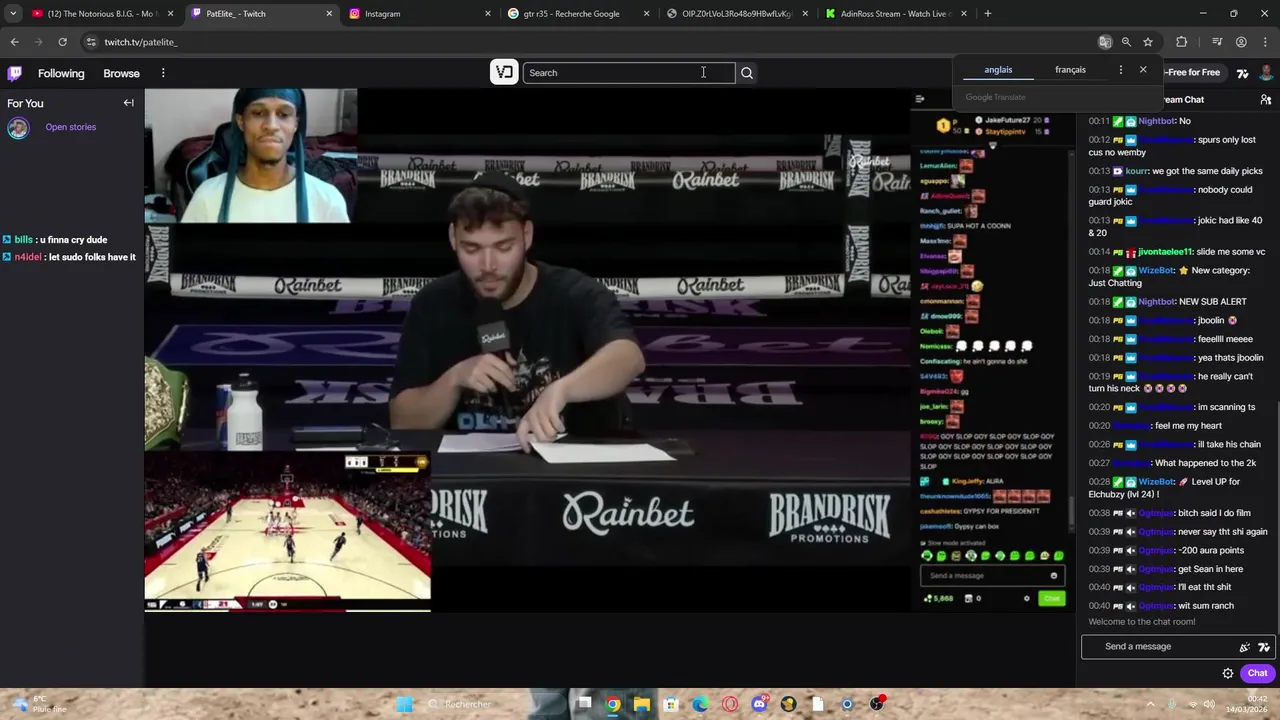Click the translate icon in address bar
This screenshot has height=720, width=1280.
(x=1105, y=42)
